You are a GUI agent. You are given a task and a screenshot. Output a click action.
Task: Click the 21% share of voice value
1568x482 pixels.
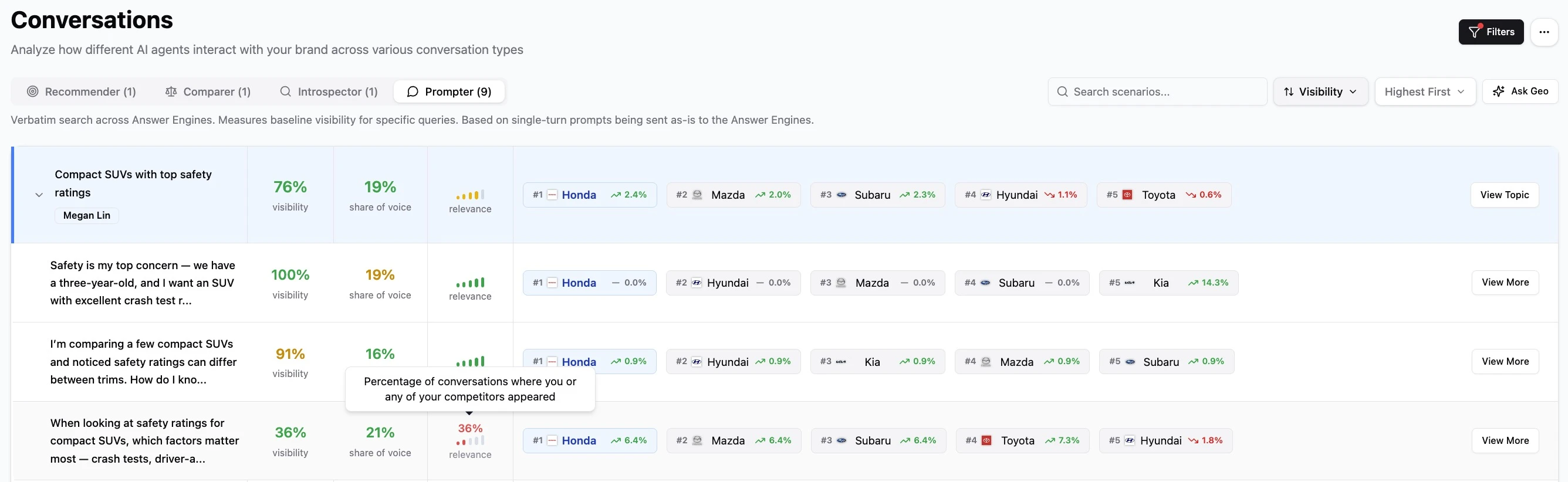(x=380, y=433)
